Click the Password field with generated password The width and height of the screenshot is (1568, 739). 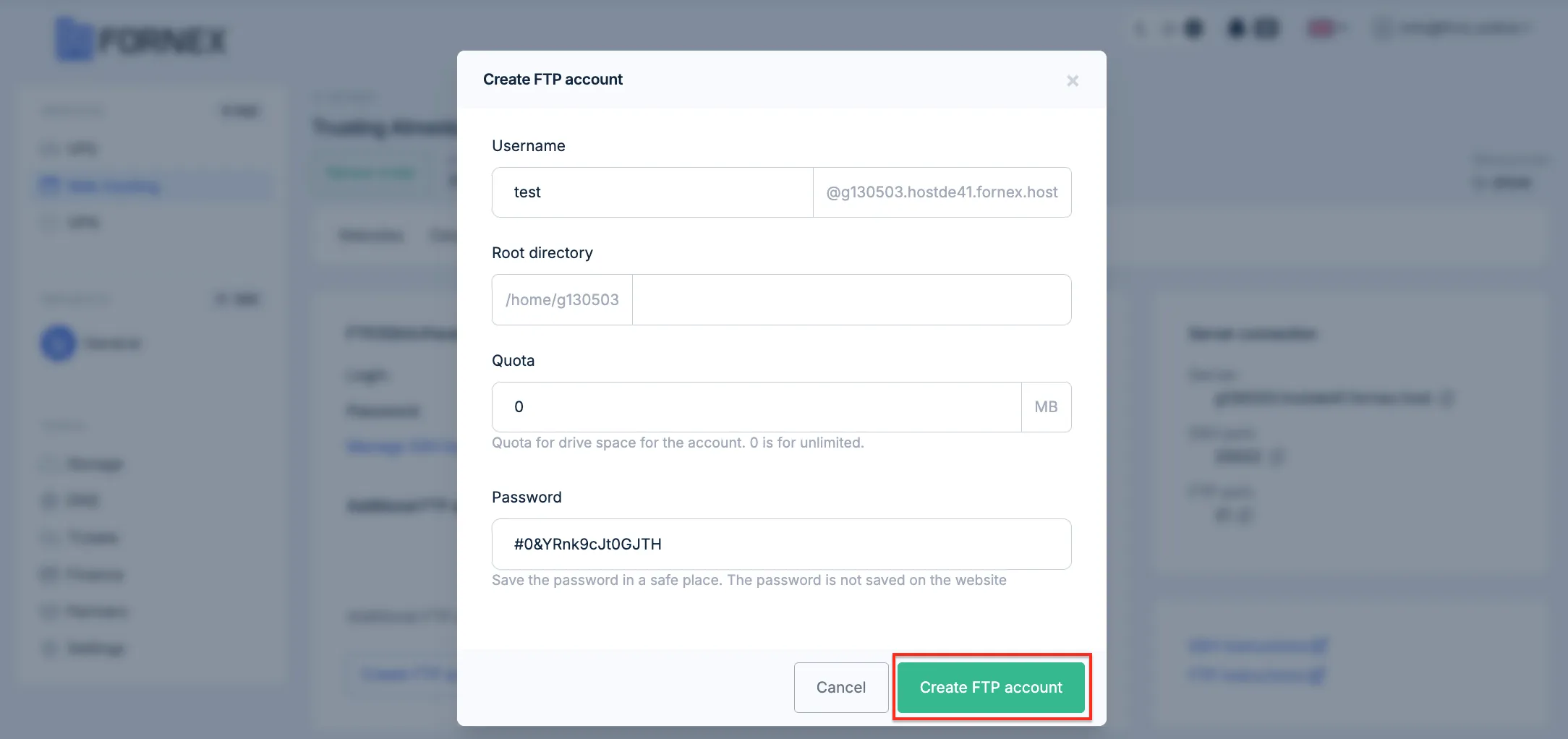(x=781, y=544)
